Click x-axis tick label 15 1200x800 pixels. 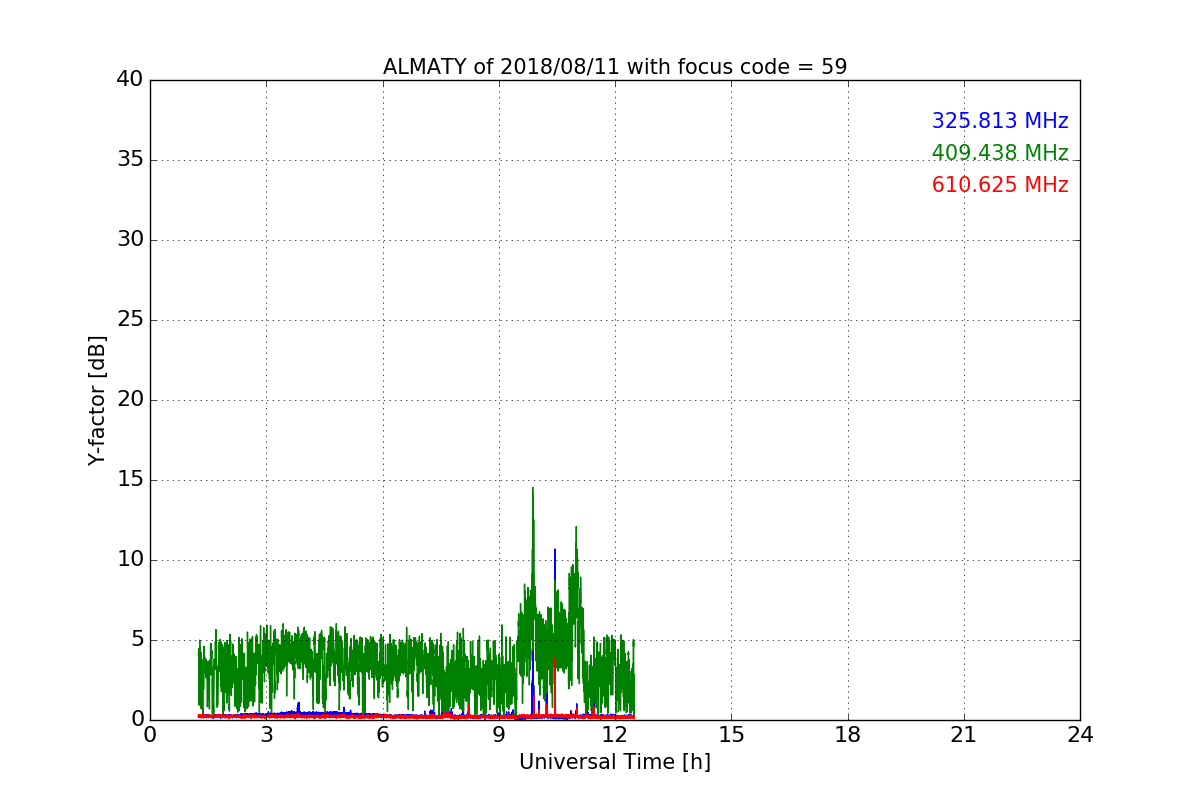[731, 735]
